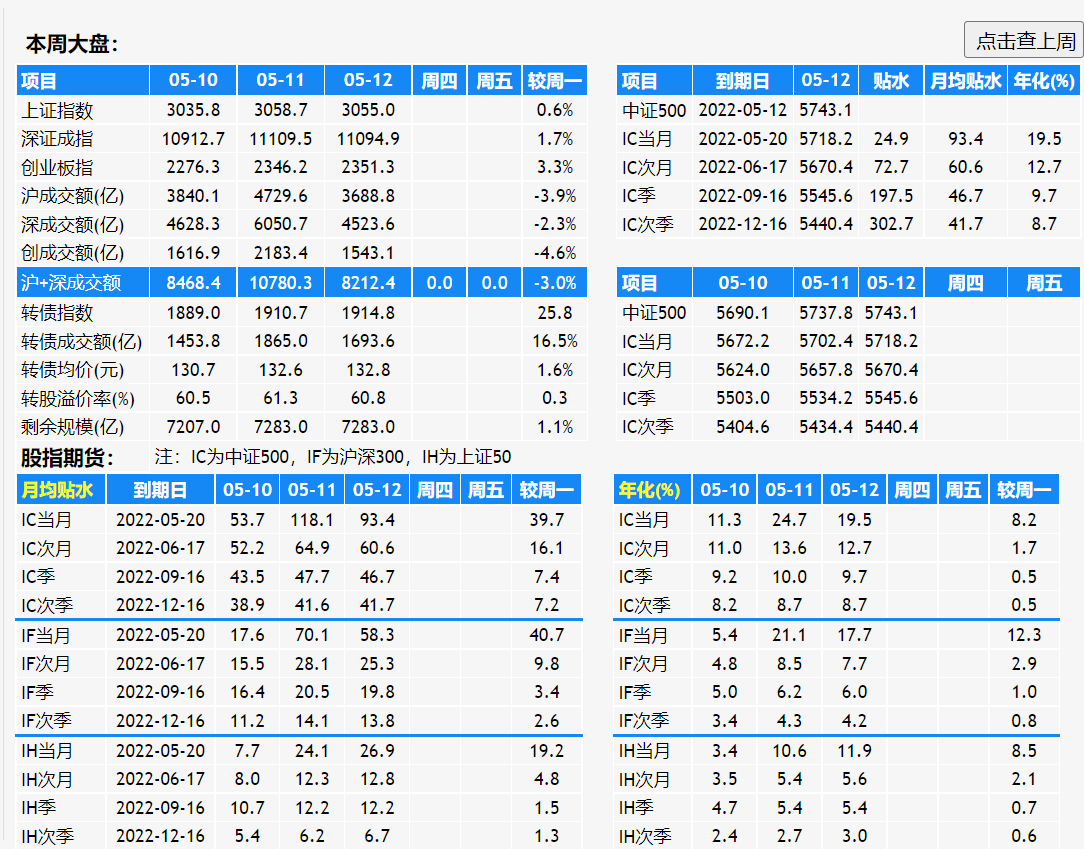Click the 股指期货 section heading
This screenshot has height=849, width=1084.
pyautogui.click(x=67, y=457)
